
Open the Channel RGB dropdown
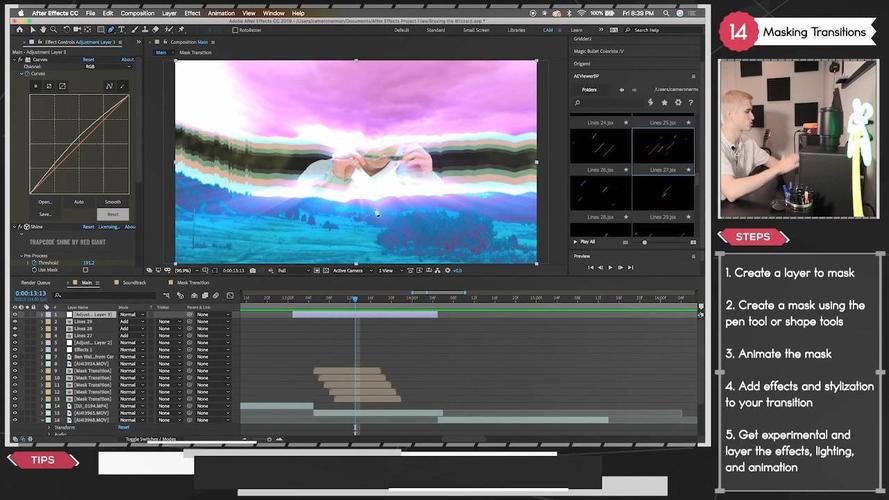tap(108, 66)
